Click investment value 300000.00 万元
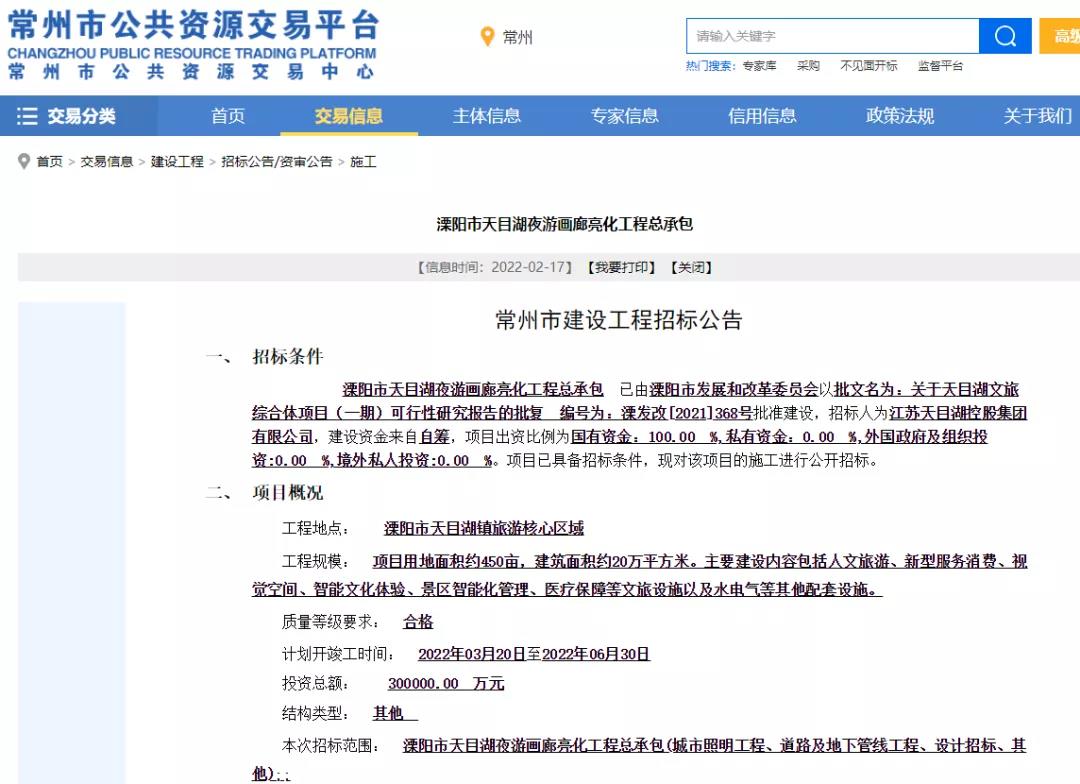Screen dimensions: 1080x784 click(446, 683)
